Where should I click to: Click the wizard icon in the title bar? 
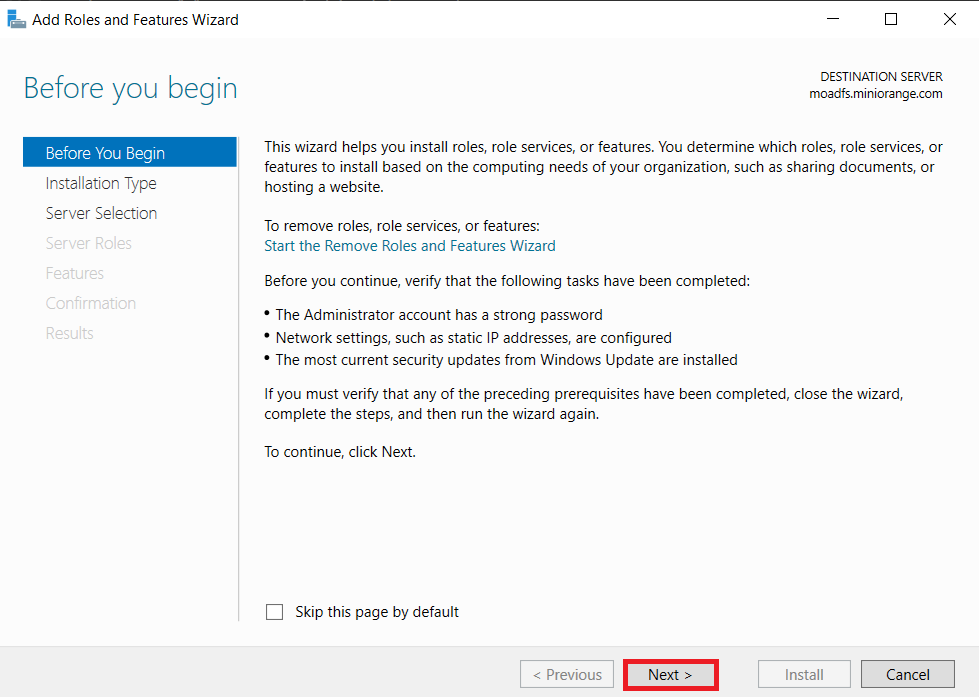click(x=16, y=18)
